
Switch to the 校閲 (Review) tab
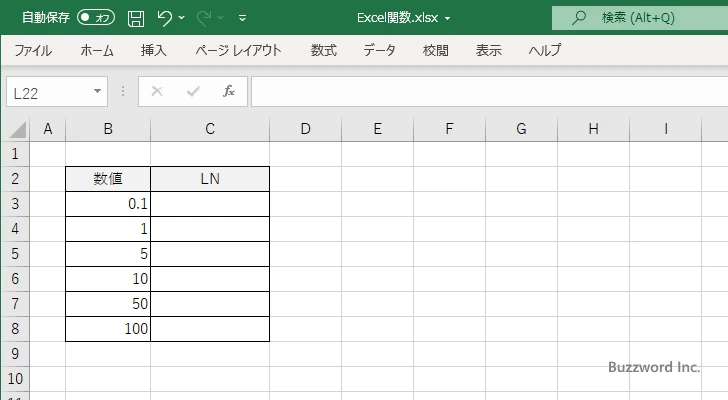pyautogui.click(x=436, y=50)
